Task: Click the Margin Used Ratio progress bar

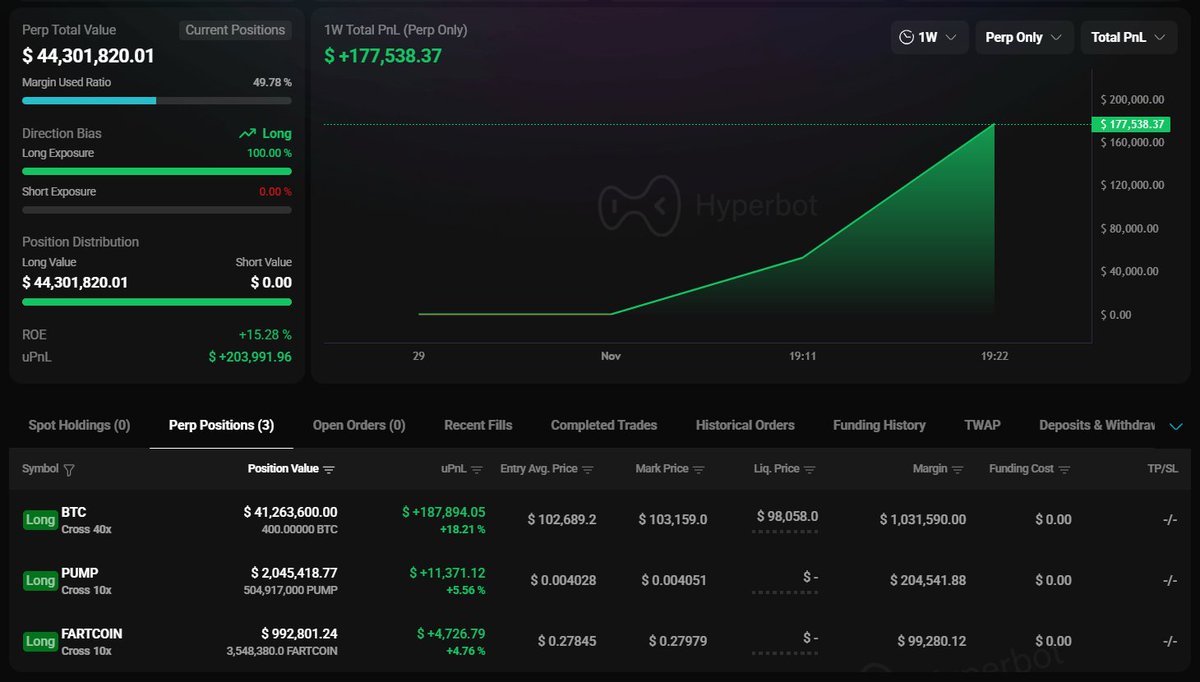Action: (157, 100)
